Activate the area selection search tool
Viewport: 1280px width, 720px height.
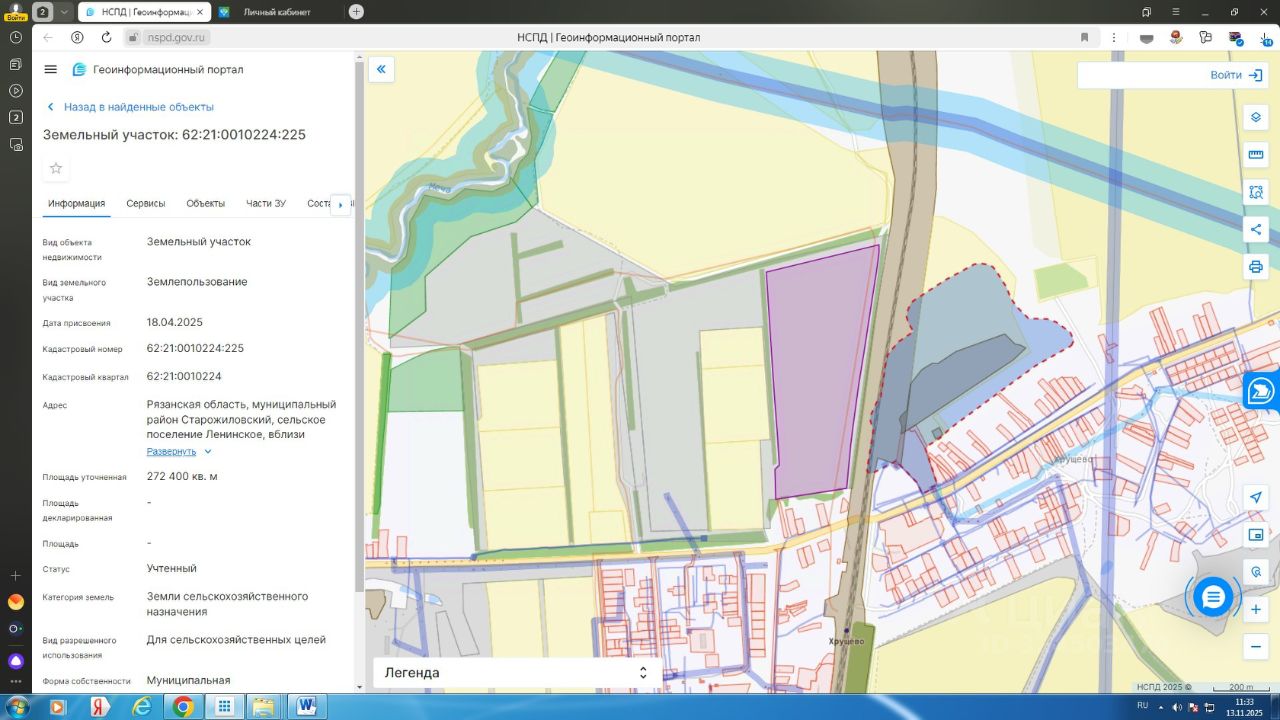click(1256, 192)
